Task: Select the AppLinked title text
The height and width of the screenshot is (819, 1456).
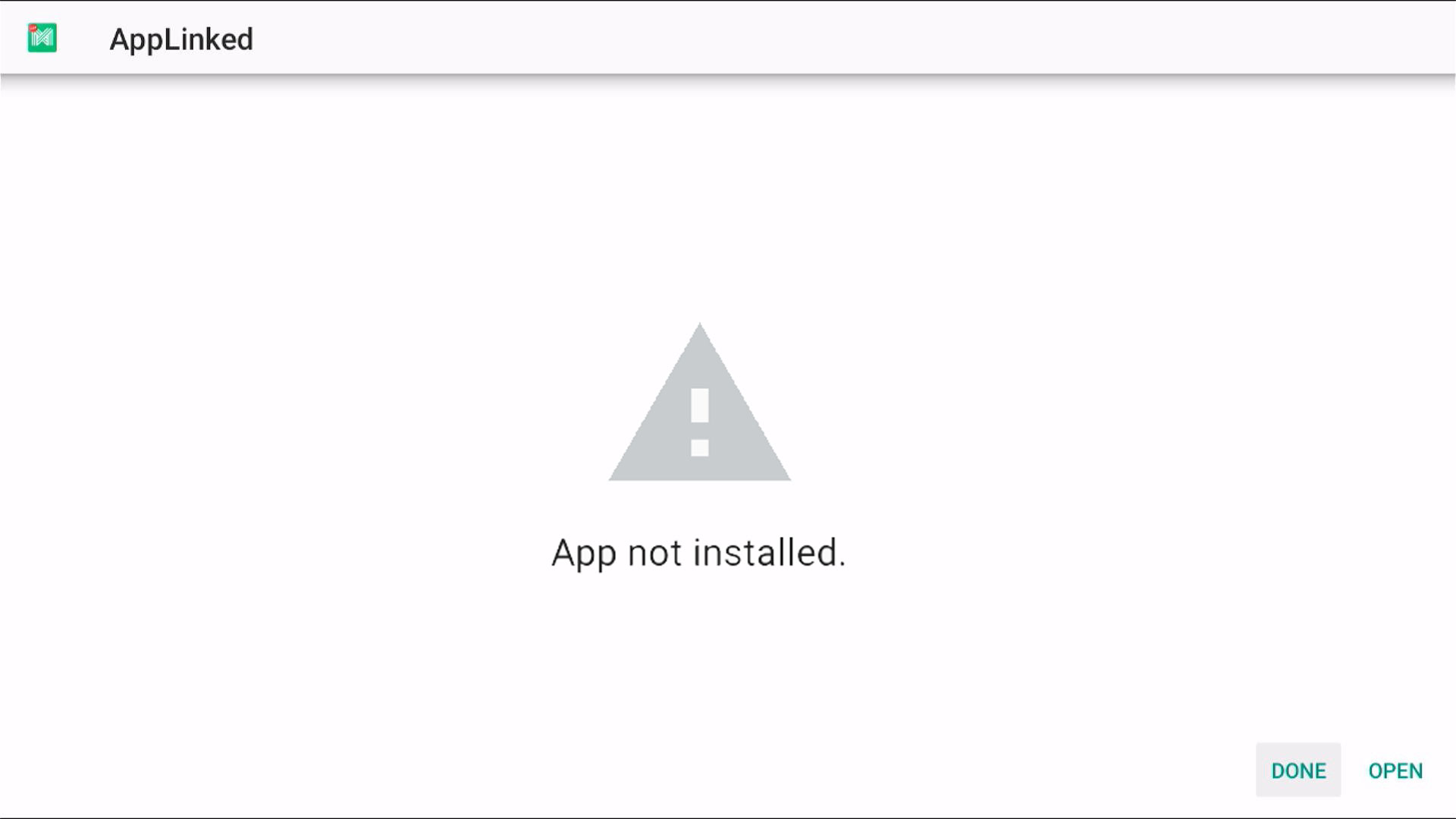Action: pyautogui.click(x=181, y=39)
